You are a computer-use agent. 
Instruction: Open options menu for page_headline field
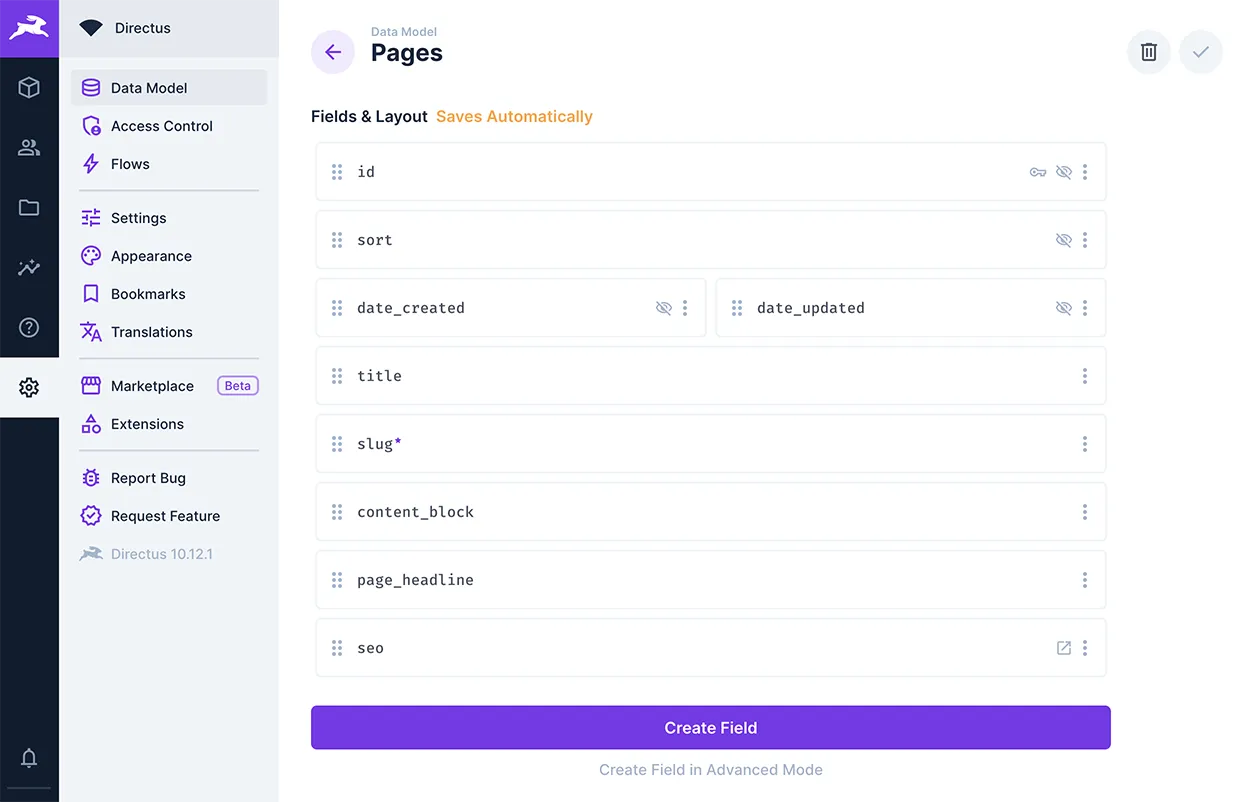[1085, 580]
